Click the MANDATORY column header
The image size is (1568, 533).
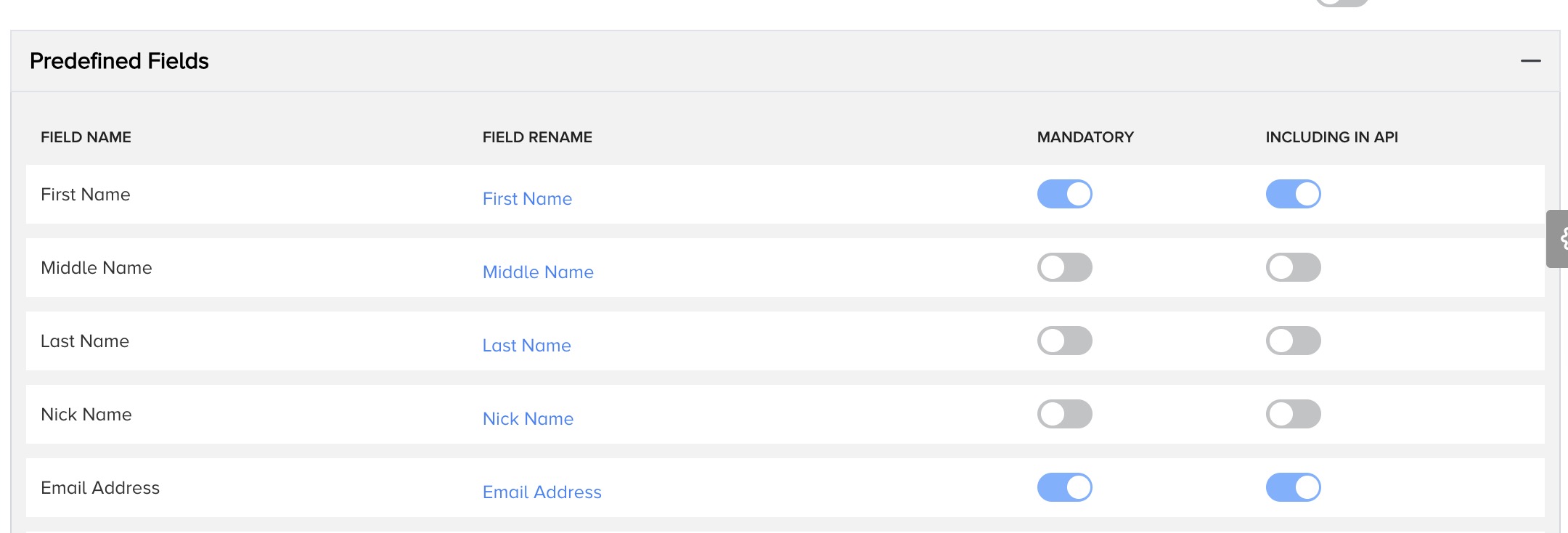coord(1085,137)
